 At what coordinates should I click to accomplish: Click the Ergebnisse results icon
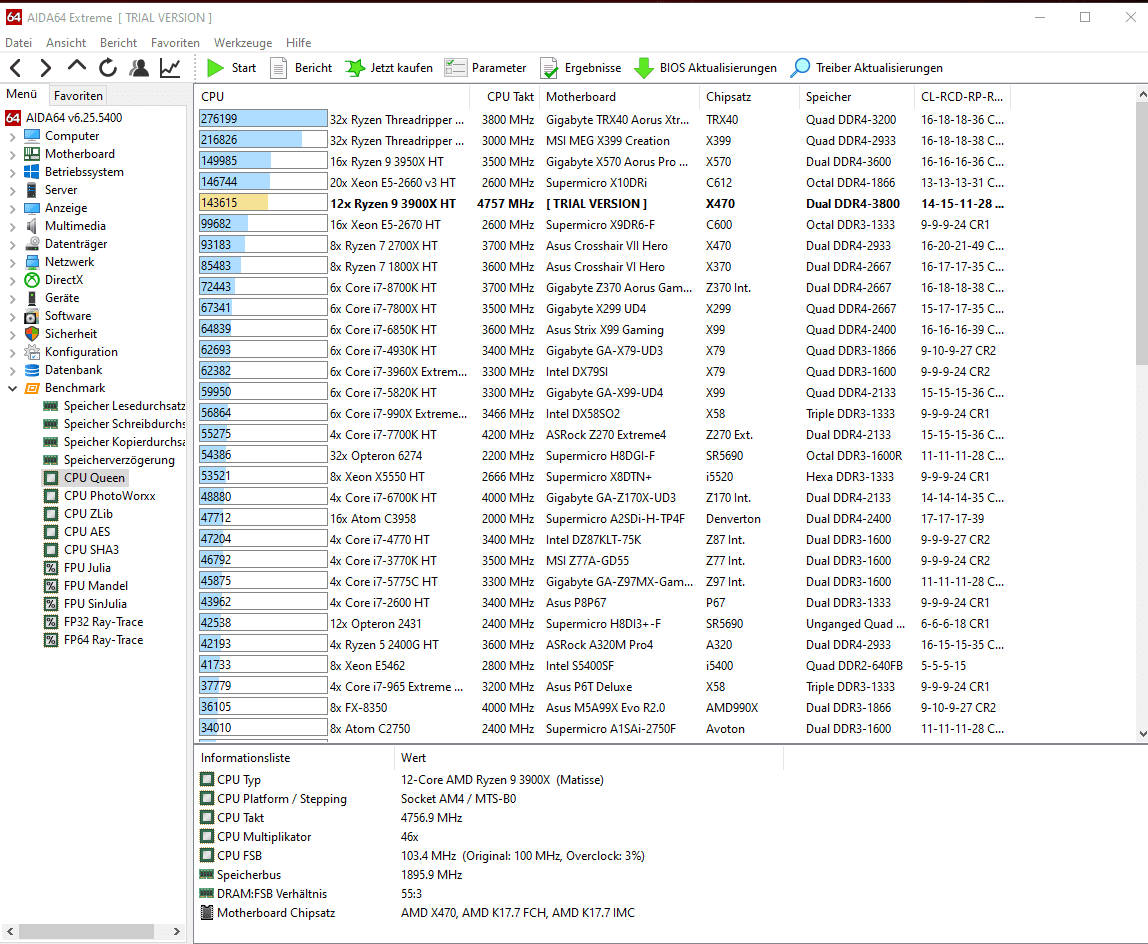pos(549,68)
